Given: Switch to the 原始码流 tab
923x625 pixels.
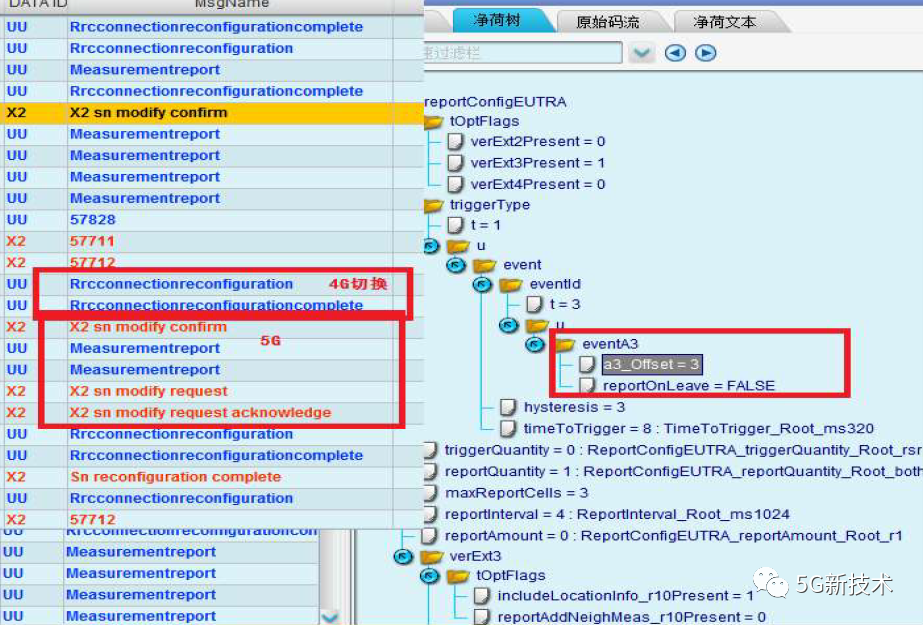Looking at the screenshot, I should 608,21.
